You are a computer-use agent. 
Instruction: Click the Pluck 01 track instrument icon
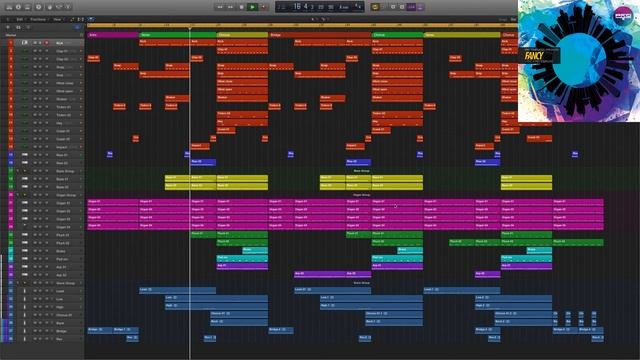[x=24, y=235]
